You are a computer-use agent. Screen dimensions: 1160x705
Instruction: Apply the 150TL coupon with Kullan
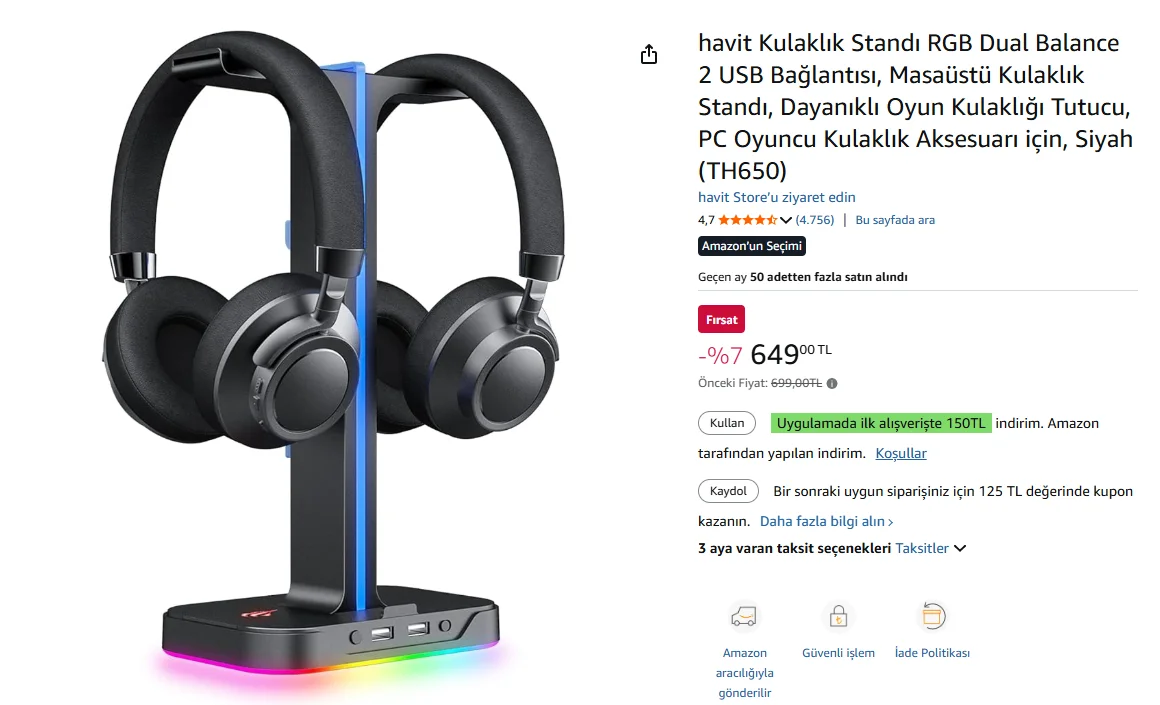[x=726, y=423]
